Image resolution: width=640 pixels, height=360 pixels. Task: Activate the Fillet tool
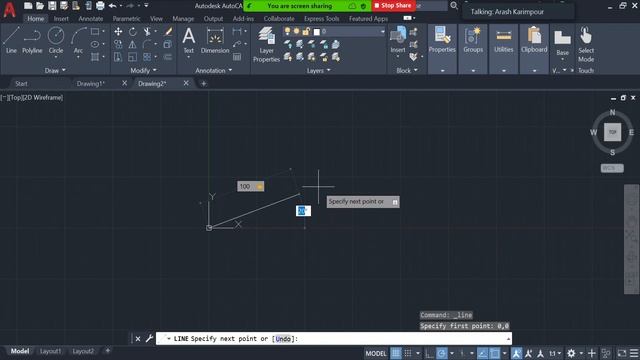click(147, 44)
